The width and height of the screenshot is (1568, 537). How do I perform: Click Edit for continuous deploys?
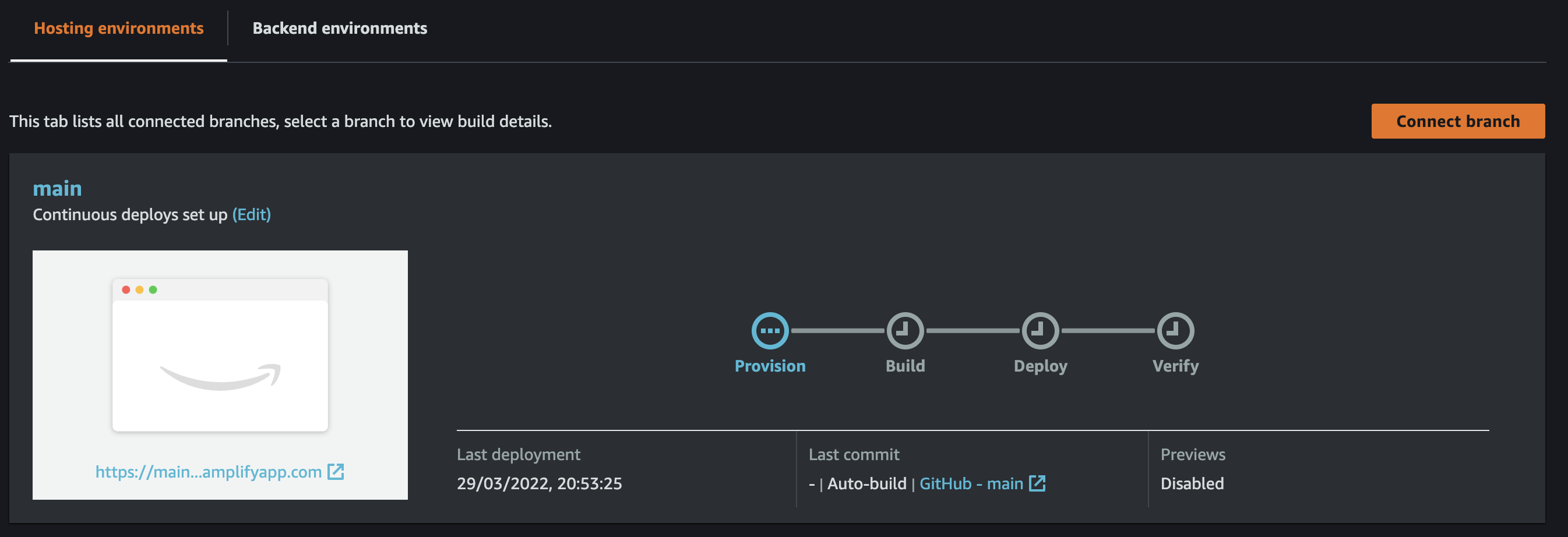tap(251, 214)
